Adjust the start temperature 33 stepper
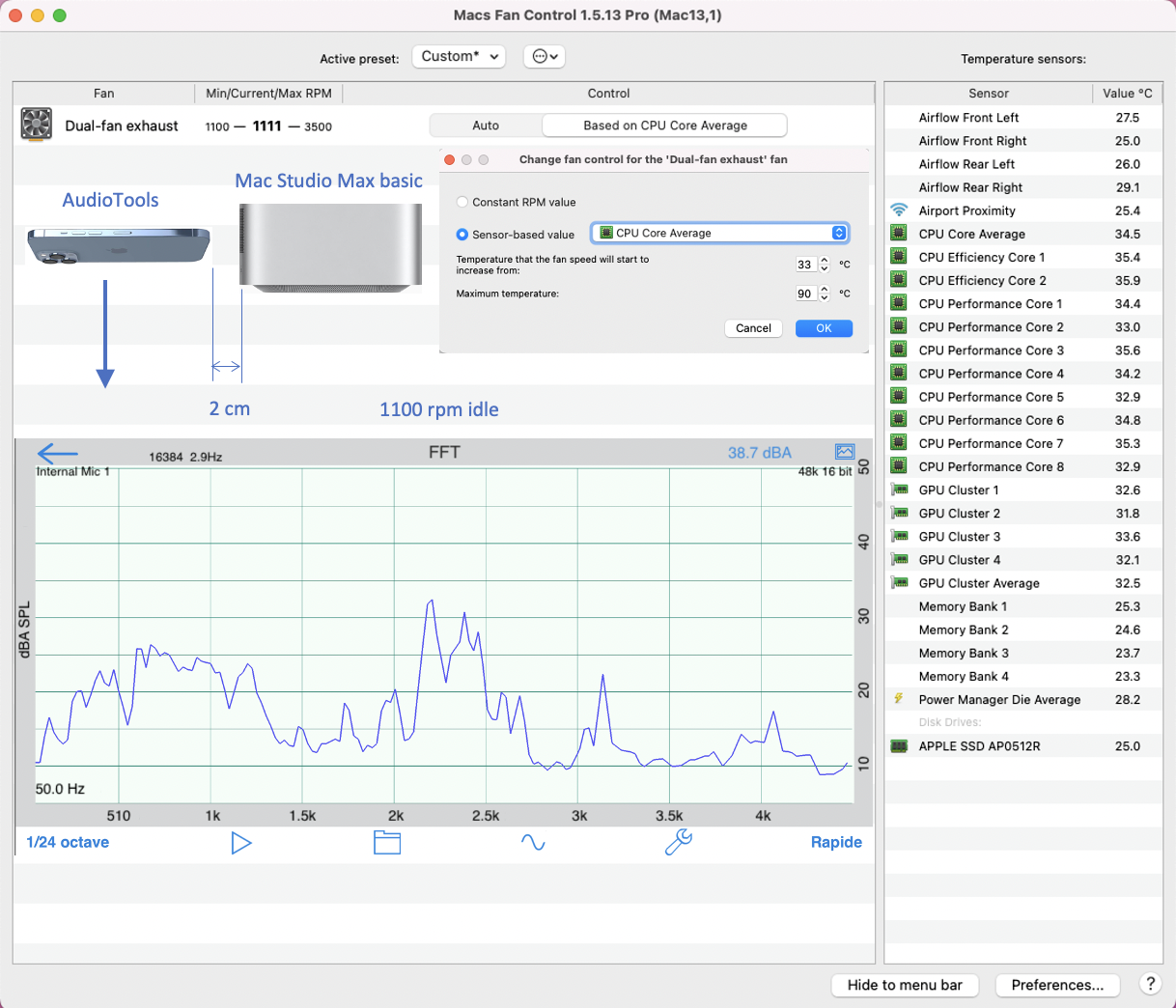 point(824,264)
